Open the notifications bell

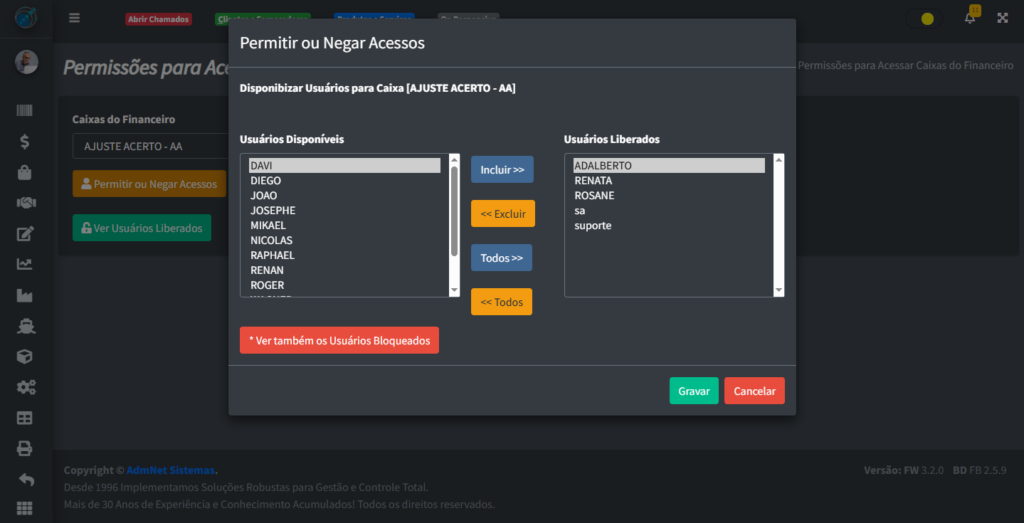point(970,18)
